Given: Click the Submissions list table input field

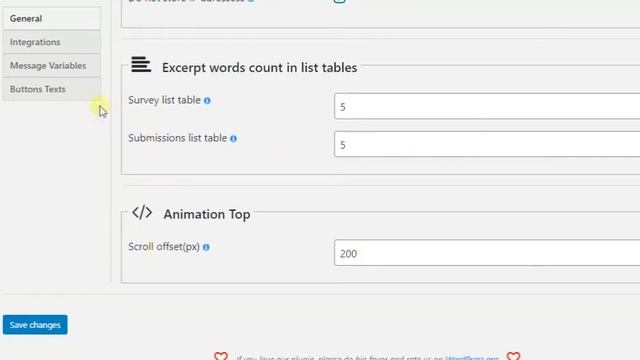Looking at the screenshot, I should [487, 144].
